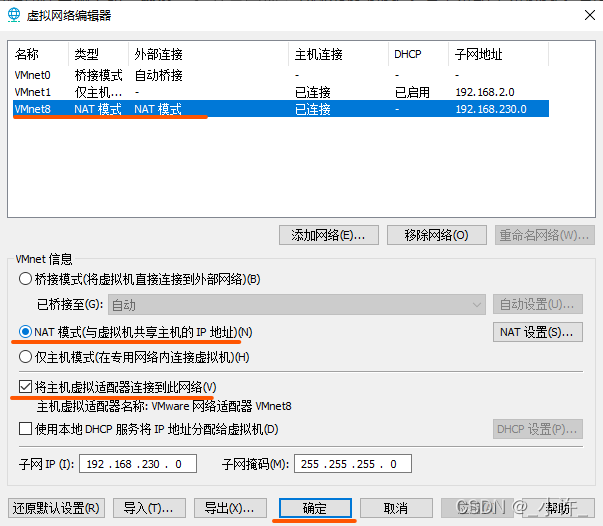Enable 使用本地 DHCP 服务 checkbox

[25, 428]
